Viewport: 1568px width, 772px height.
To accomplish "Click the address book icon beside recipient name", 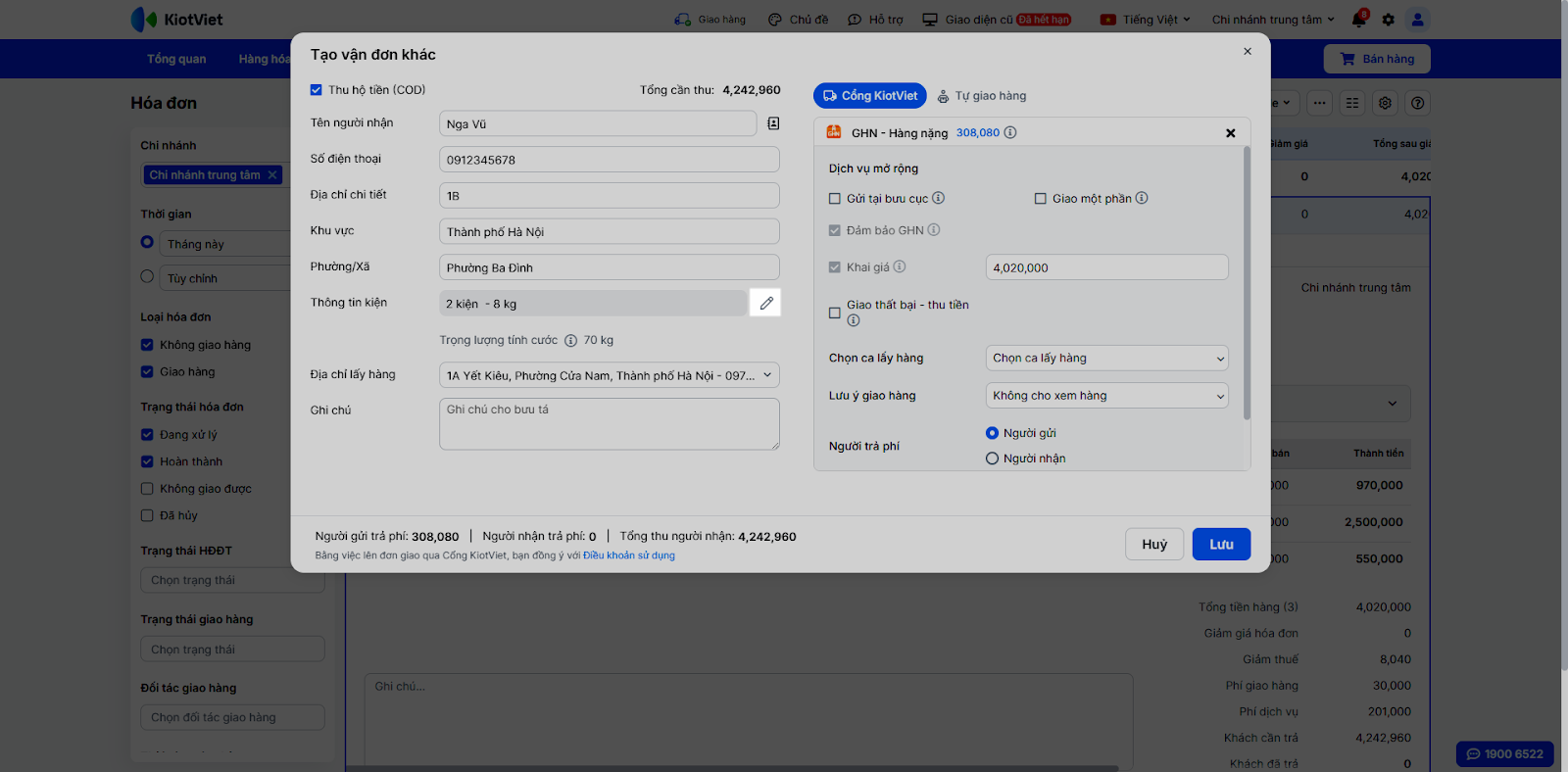I will click(x=773, y=123).
